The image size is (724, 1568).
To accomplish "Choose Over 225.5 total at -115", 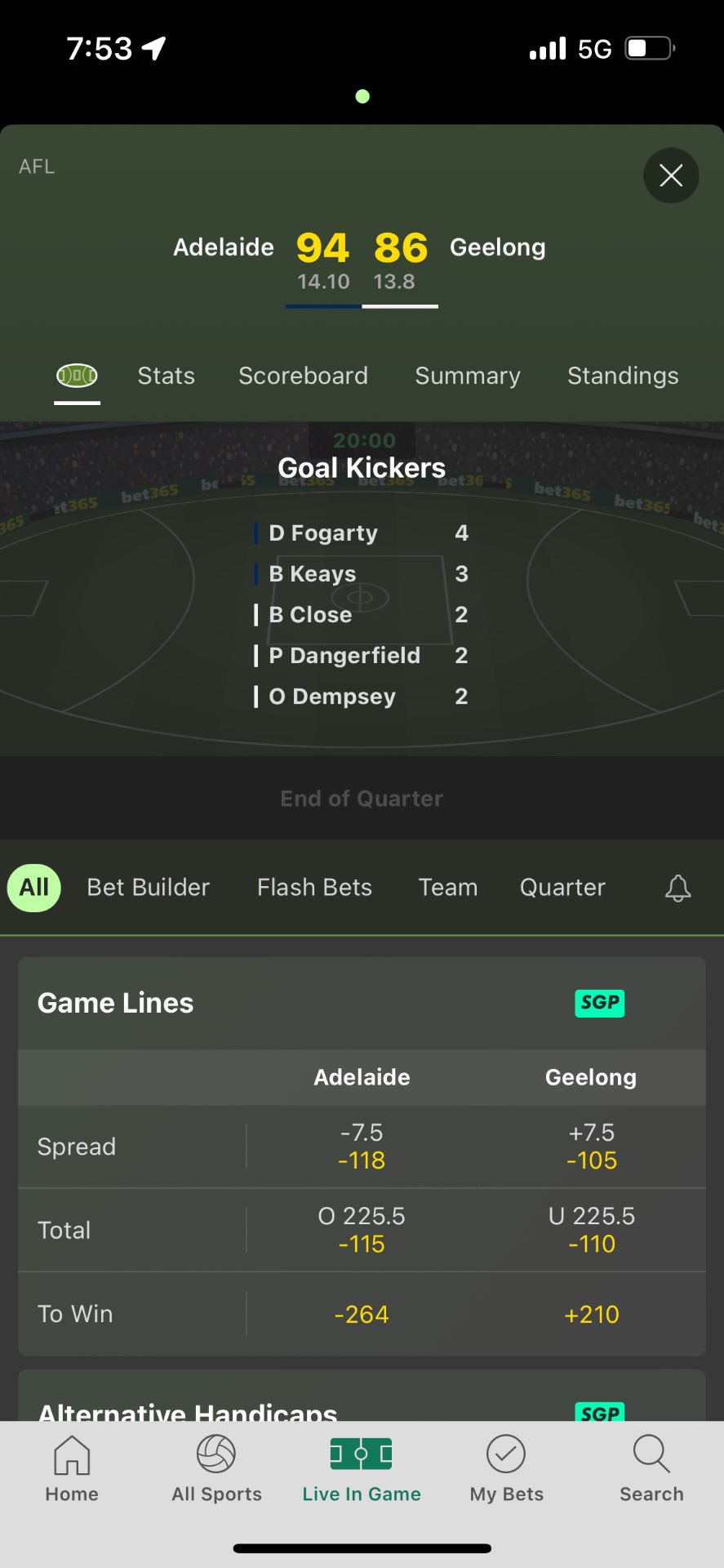I will coord(362,1230).
